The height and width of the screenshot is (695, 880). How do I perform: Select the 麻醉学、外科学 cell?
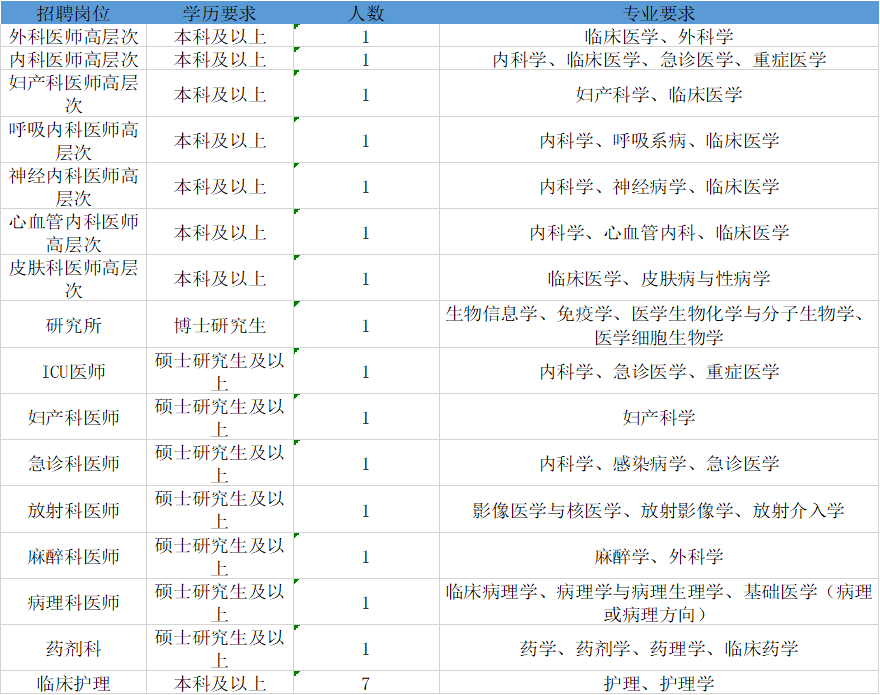click(659, 557)
